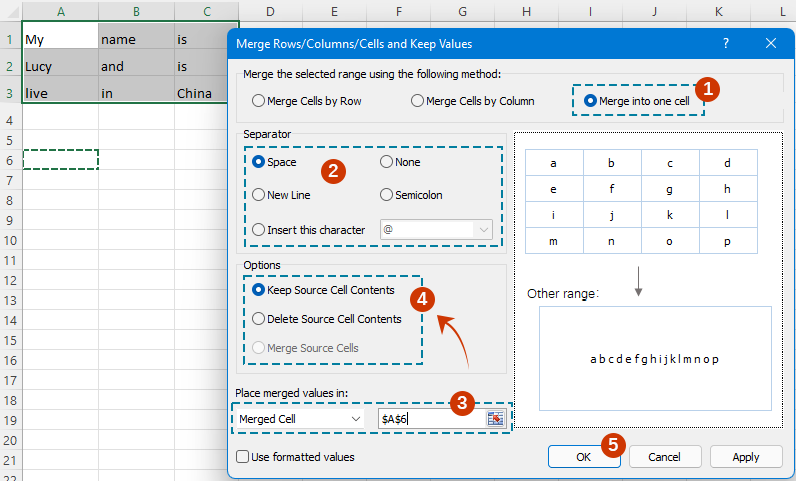796x481 pixels.
Task: Select row 6 header
Action: click(11, 161)
